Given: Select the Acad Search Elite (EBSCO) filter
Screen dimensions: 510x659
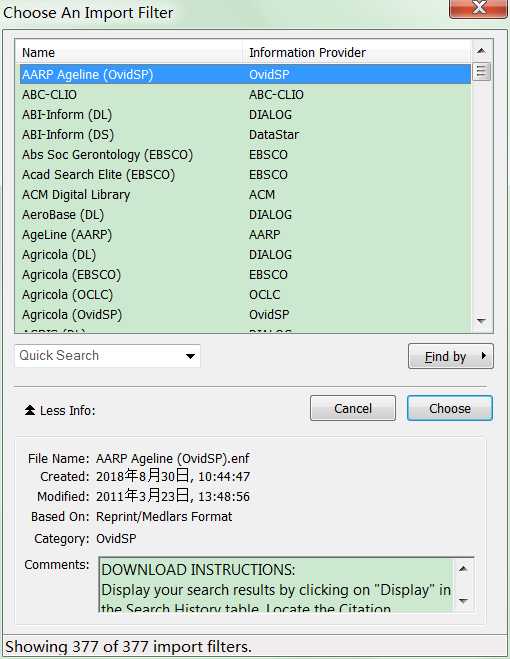Looking at the screenshot, I should pyautogui.click(x=245, y=174).
